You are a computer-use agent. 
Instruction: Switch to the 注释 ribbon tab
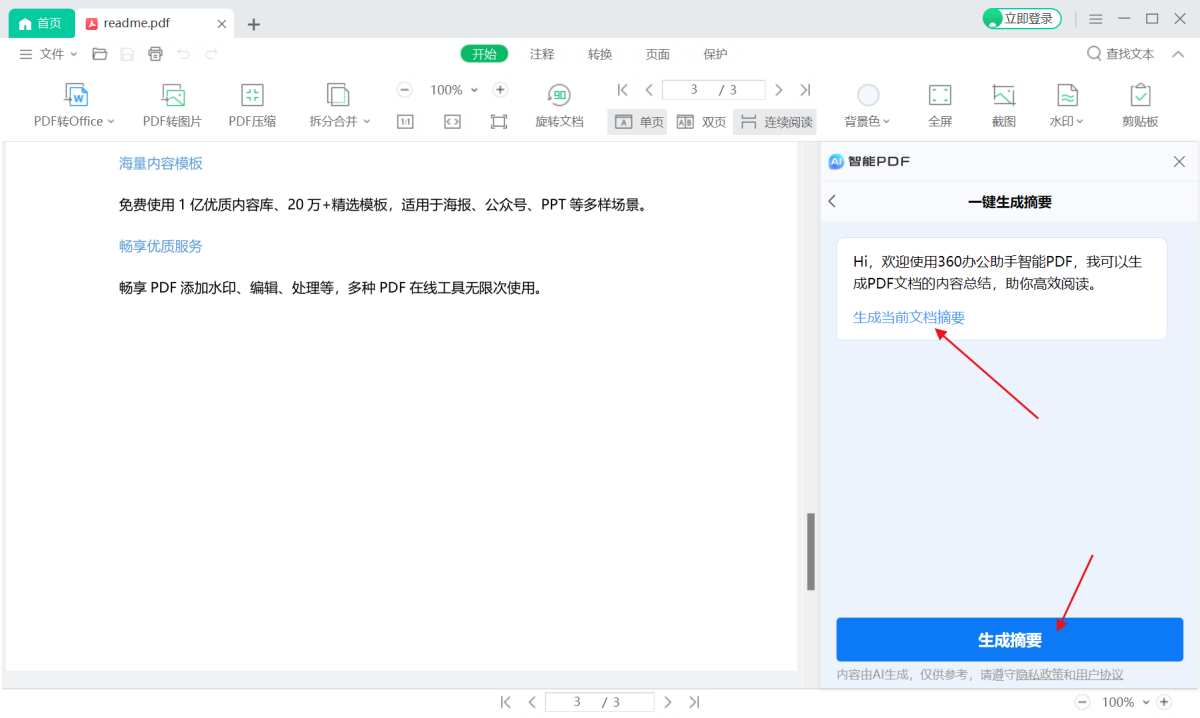[x=541, y=54]
